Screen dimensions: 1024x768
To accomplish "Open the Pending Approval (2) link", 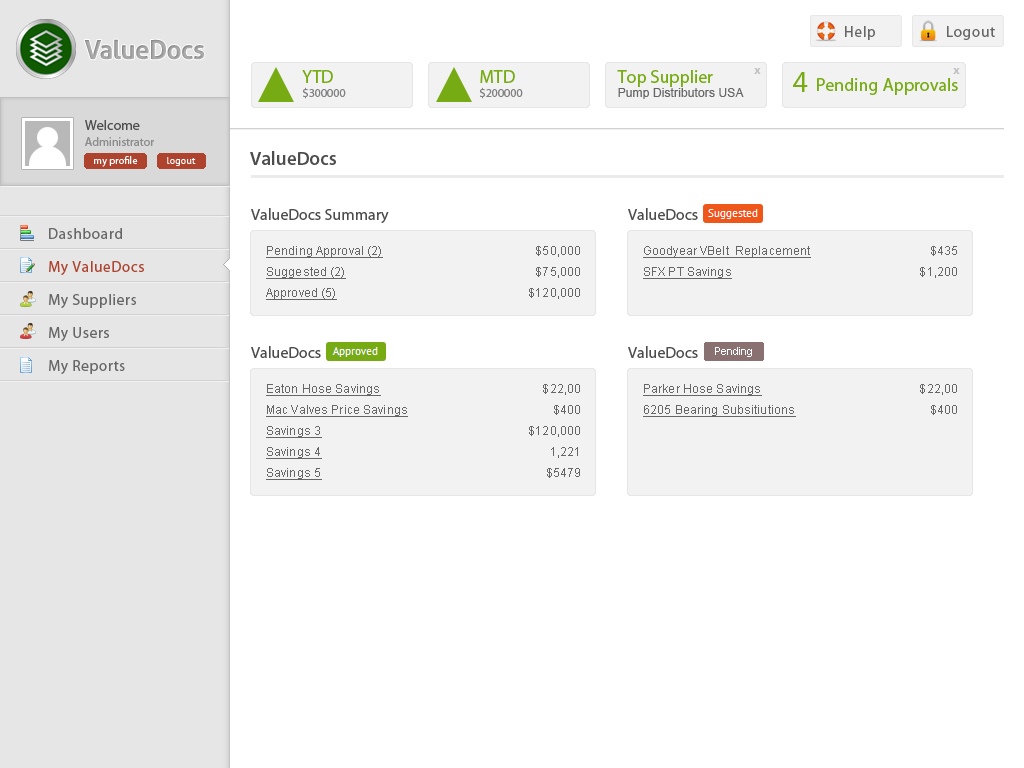I will (324, 251).
